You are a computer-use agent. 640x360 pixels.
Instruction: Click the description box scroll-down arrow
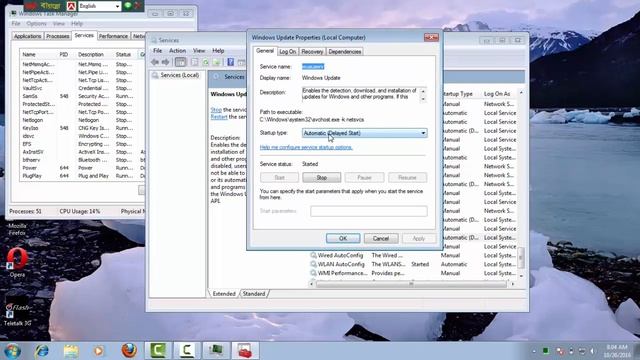tap(423, 99)
